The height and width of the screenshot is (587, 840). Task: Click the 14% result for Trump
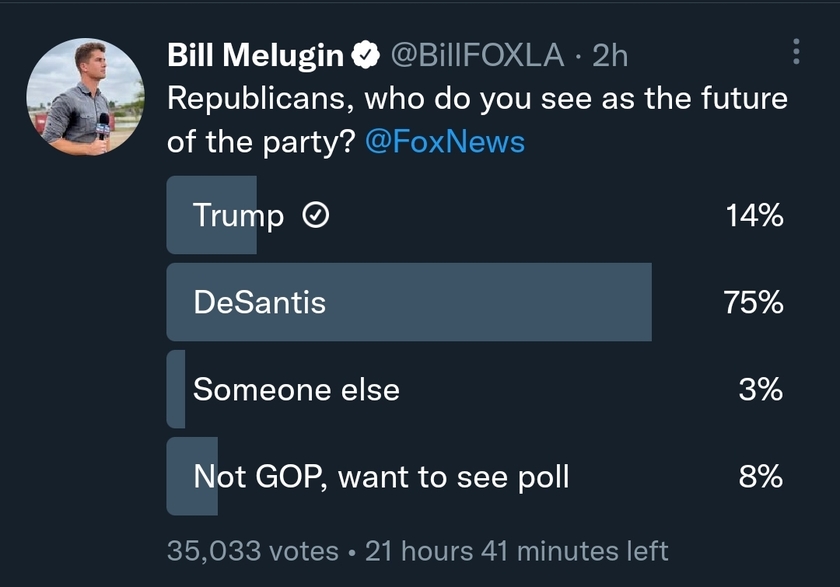pyautogui.click(x=754, y=215)
